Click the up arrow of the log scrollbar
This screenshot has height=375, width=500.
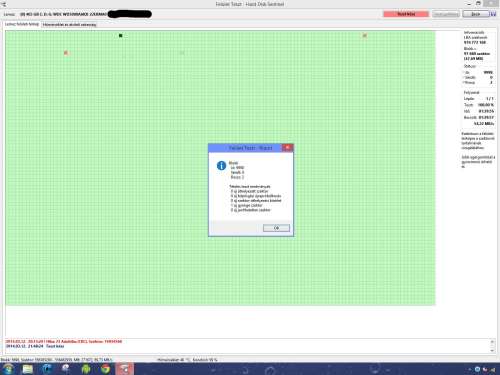tap(492, 342)
